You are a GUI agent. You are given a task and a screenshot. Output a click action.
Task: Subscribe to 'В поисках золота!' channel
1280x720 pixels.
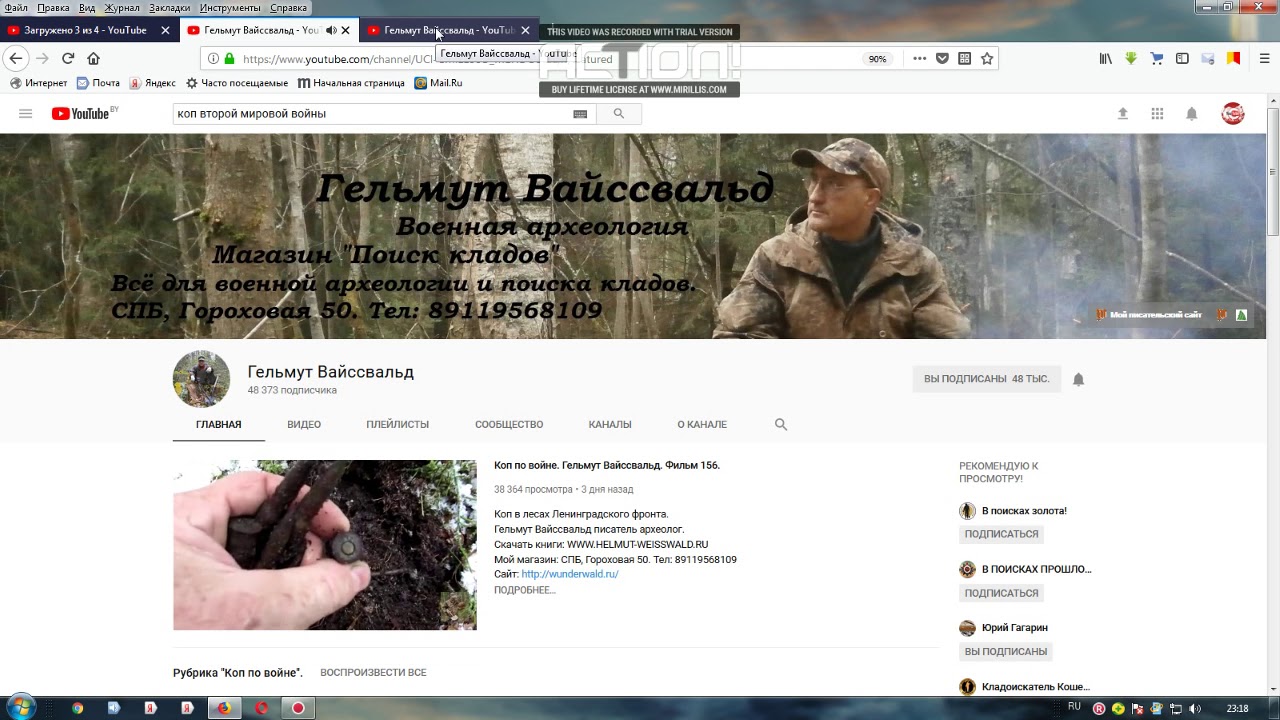tap(1001, 534)
